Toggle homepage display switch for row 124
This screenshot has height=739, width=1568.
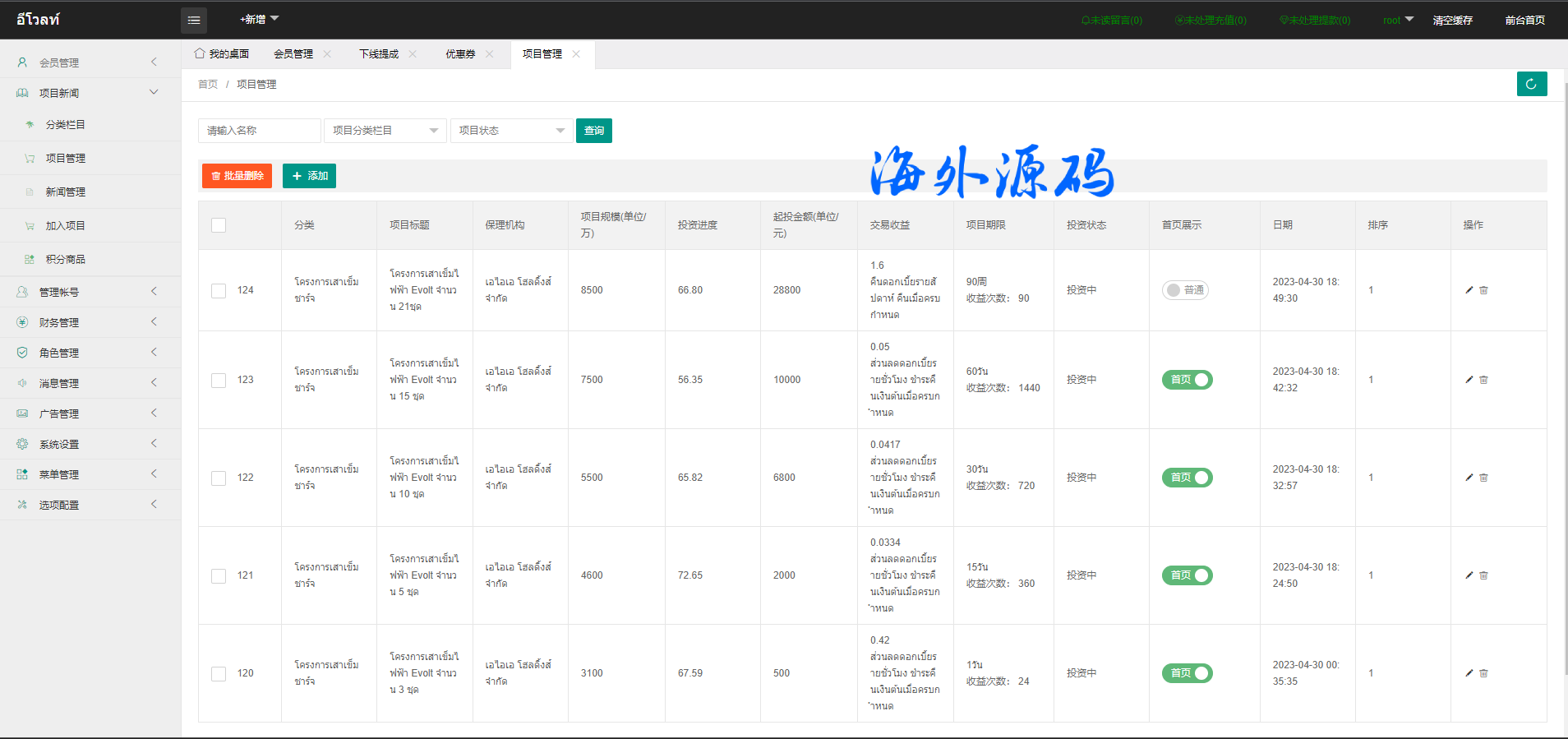[1184, 290]
